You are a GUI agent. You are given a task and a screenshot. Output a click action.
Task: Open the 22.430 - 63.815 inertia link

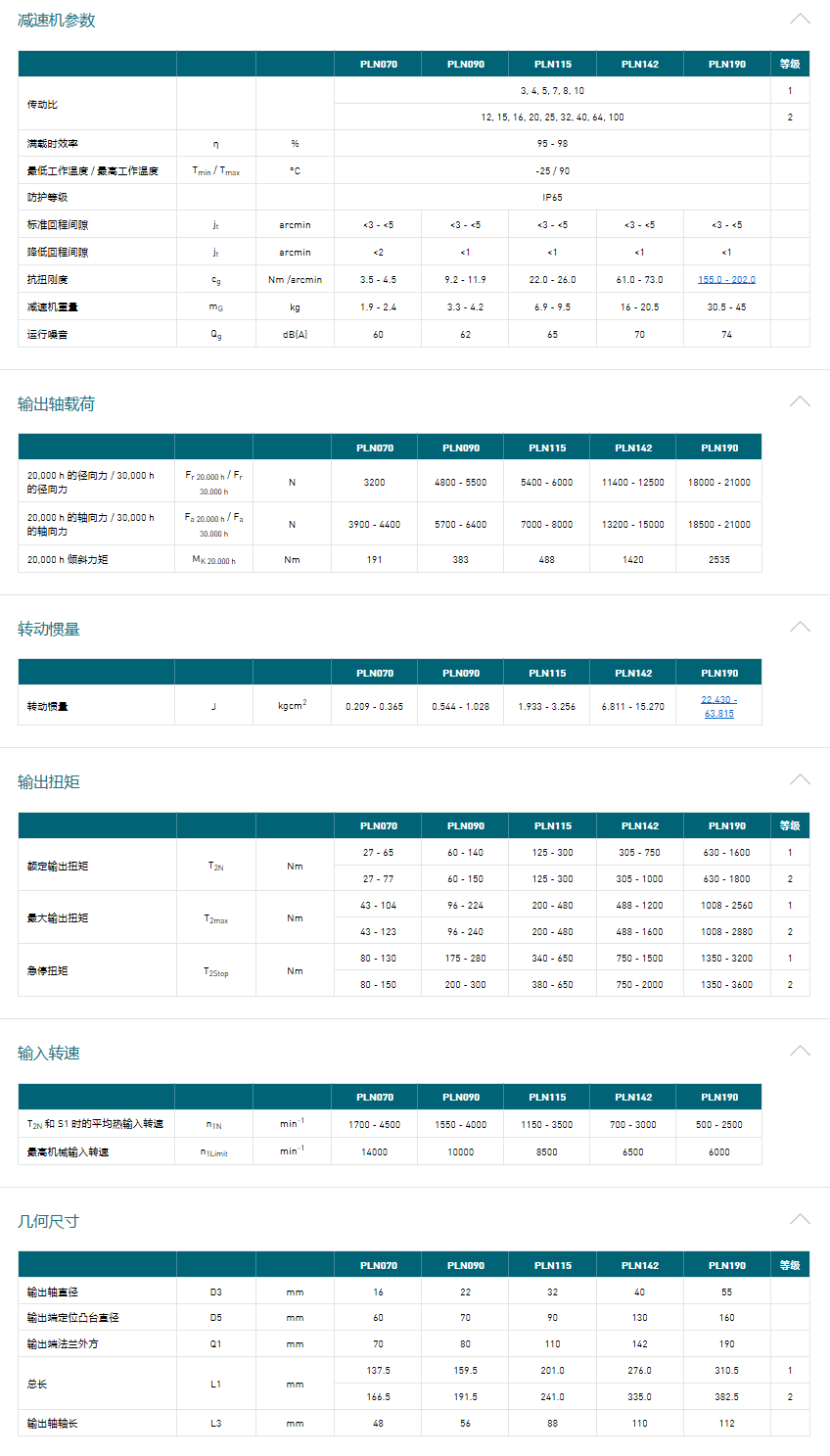click(719, 706)
